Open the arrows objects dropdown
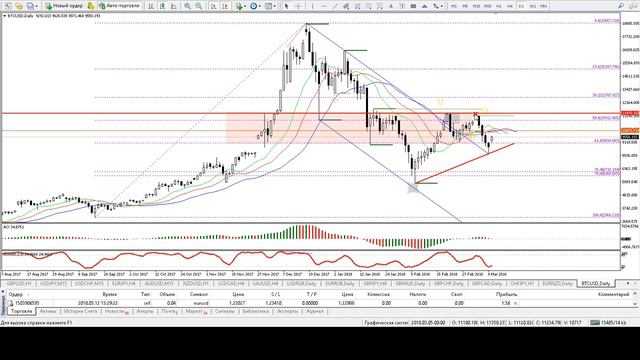This screenshot has height=360, width=640. coord(438,6)
